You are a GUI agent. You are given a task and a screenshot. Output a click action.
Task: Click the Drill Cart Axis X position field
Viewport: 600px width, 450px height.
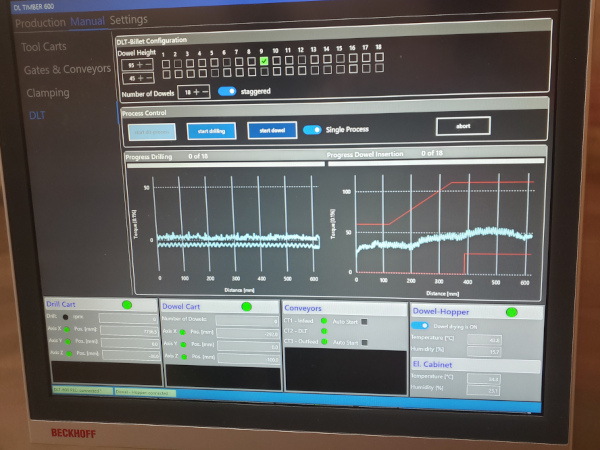click(x=130, y=331)
